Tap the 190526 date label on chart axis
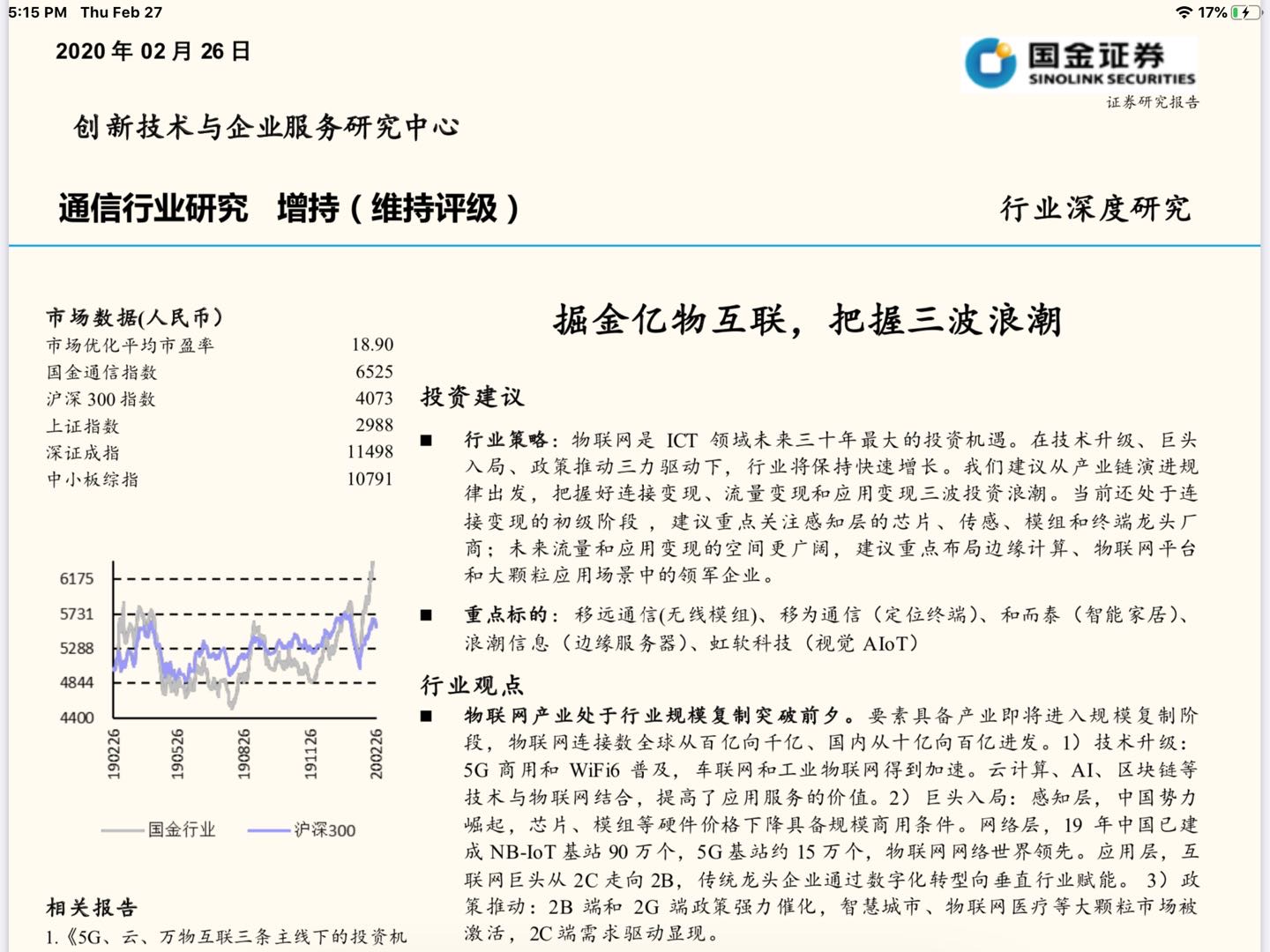1270x952 pixels. 177,754
